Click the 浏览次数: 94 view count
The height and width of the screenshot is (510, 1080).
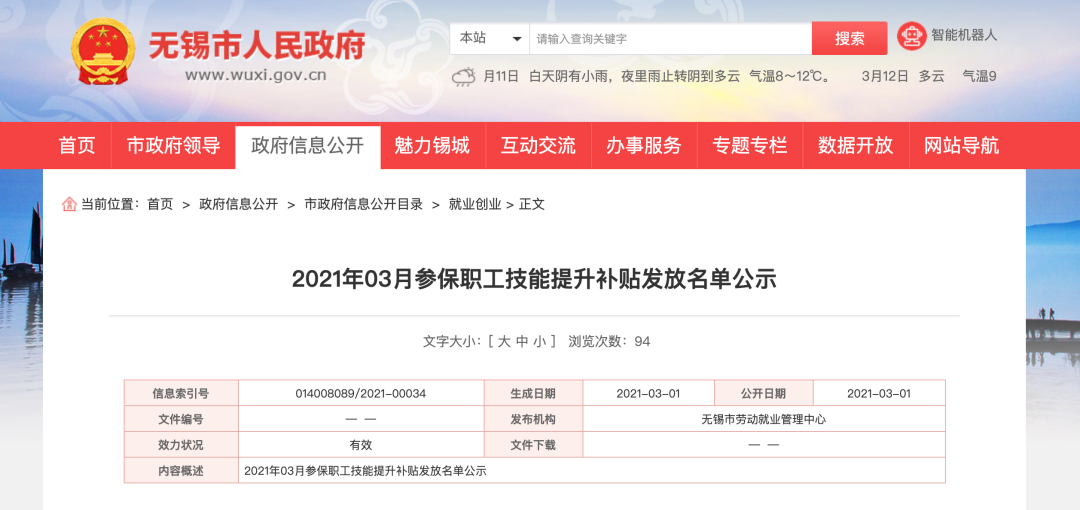[609, 341]
